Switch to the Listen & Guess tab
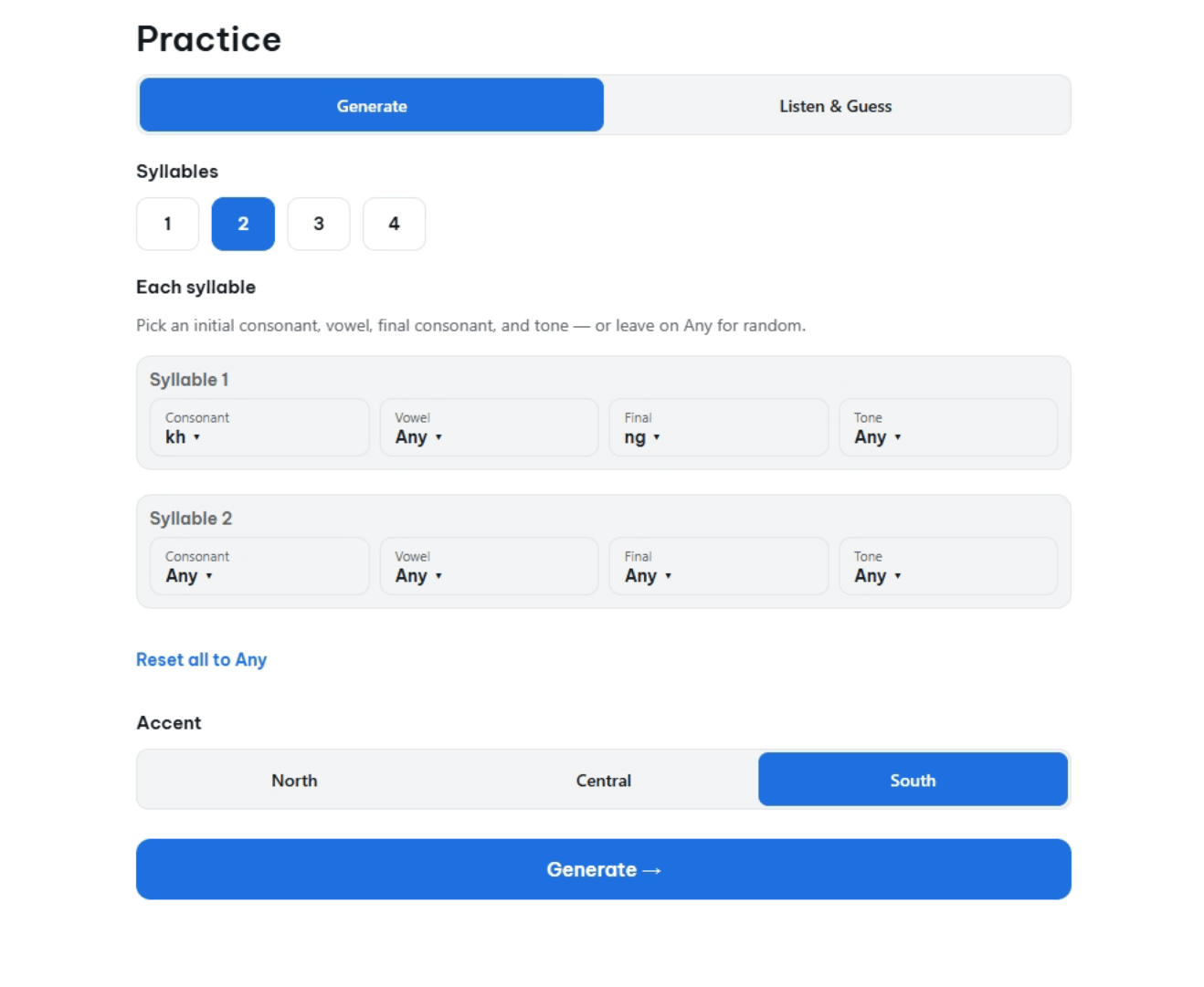1204x987 pixels. [x=835, y=106]
